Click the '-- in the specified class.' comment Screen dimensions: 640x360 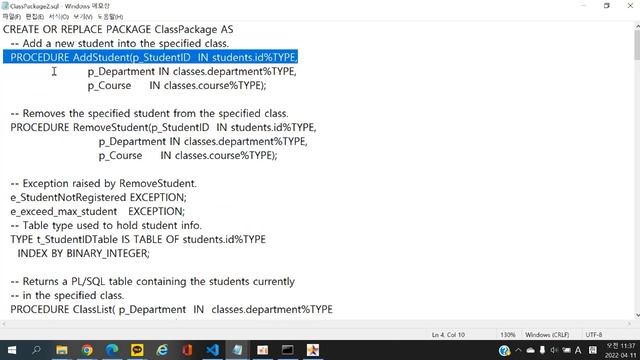(x=67, y=296)
